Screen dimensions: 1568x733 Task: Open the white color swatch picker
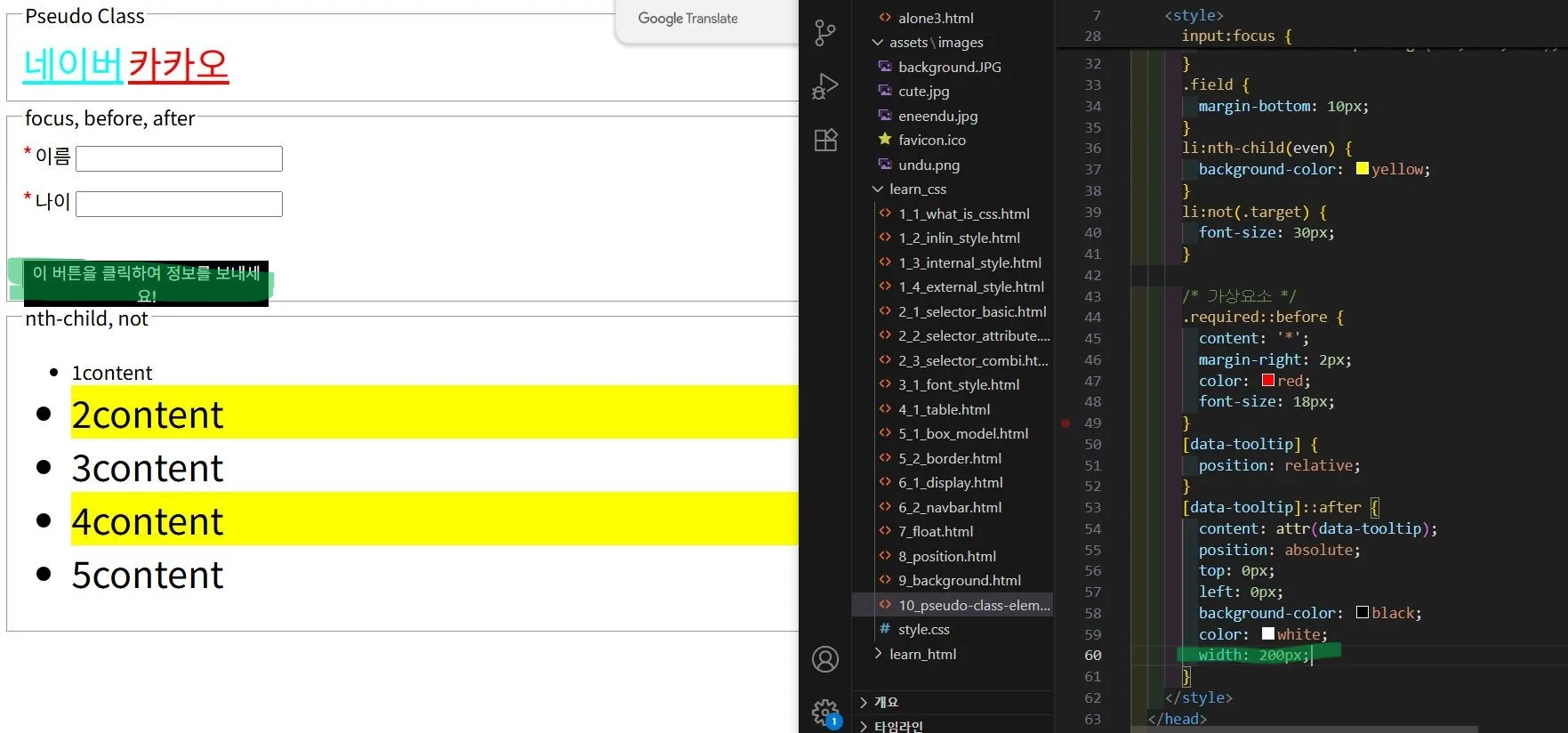tap(1267, 633)
